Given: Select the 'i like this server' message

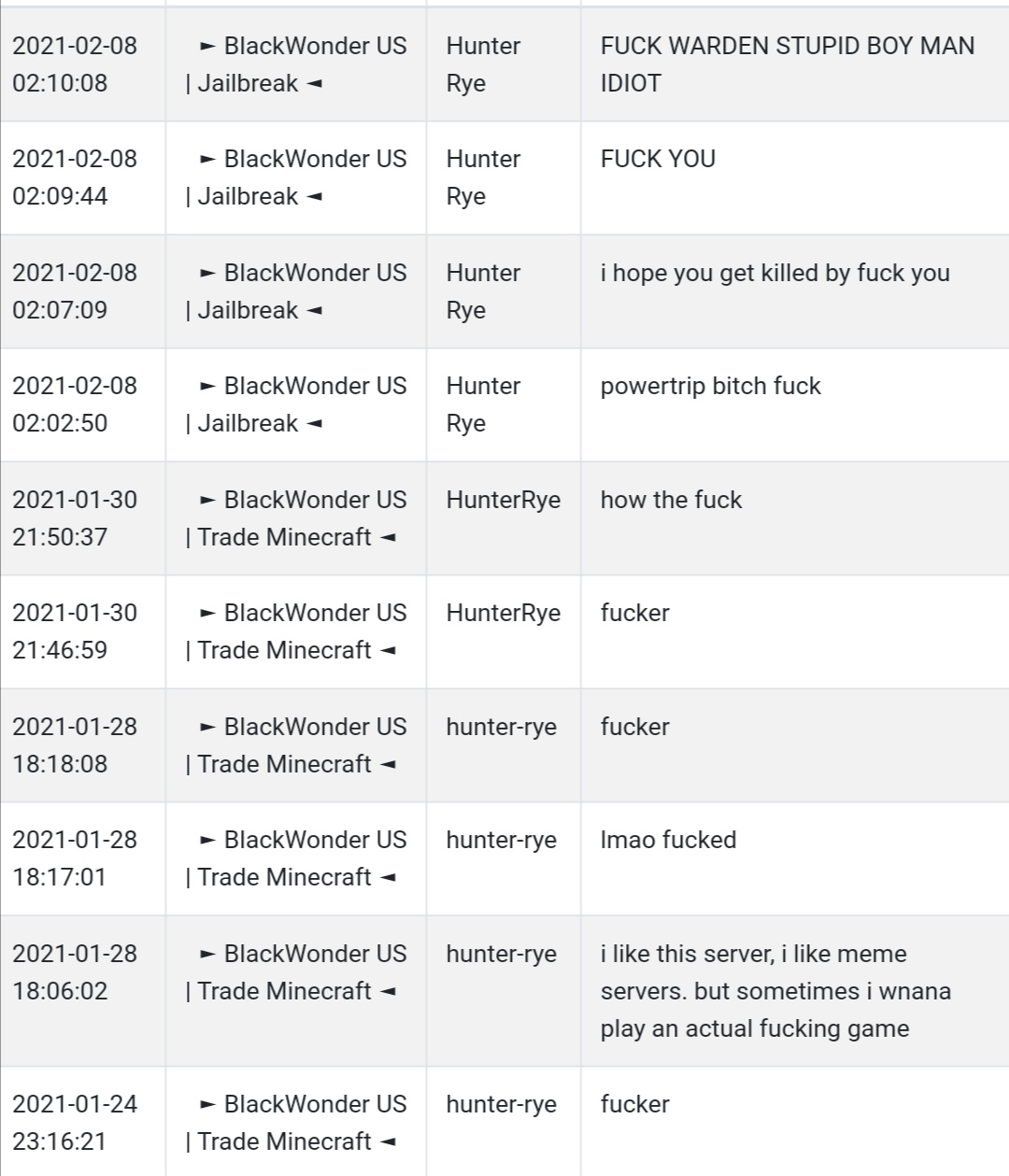Looking at the screenshot, I should point(775,991).
